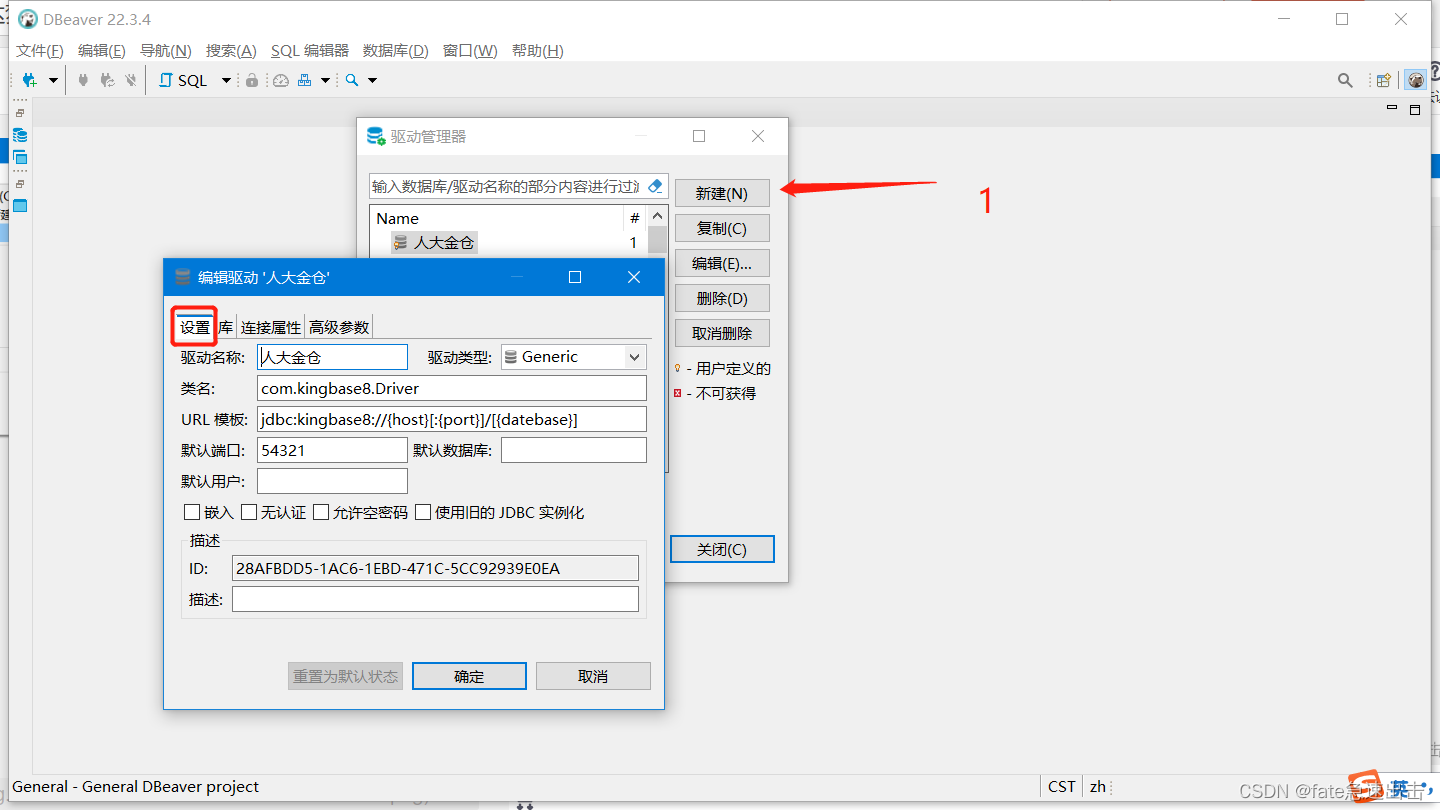
Task: Click the 默认端口 54321 field
Action: click(x=332, y=450)
